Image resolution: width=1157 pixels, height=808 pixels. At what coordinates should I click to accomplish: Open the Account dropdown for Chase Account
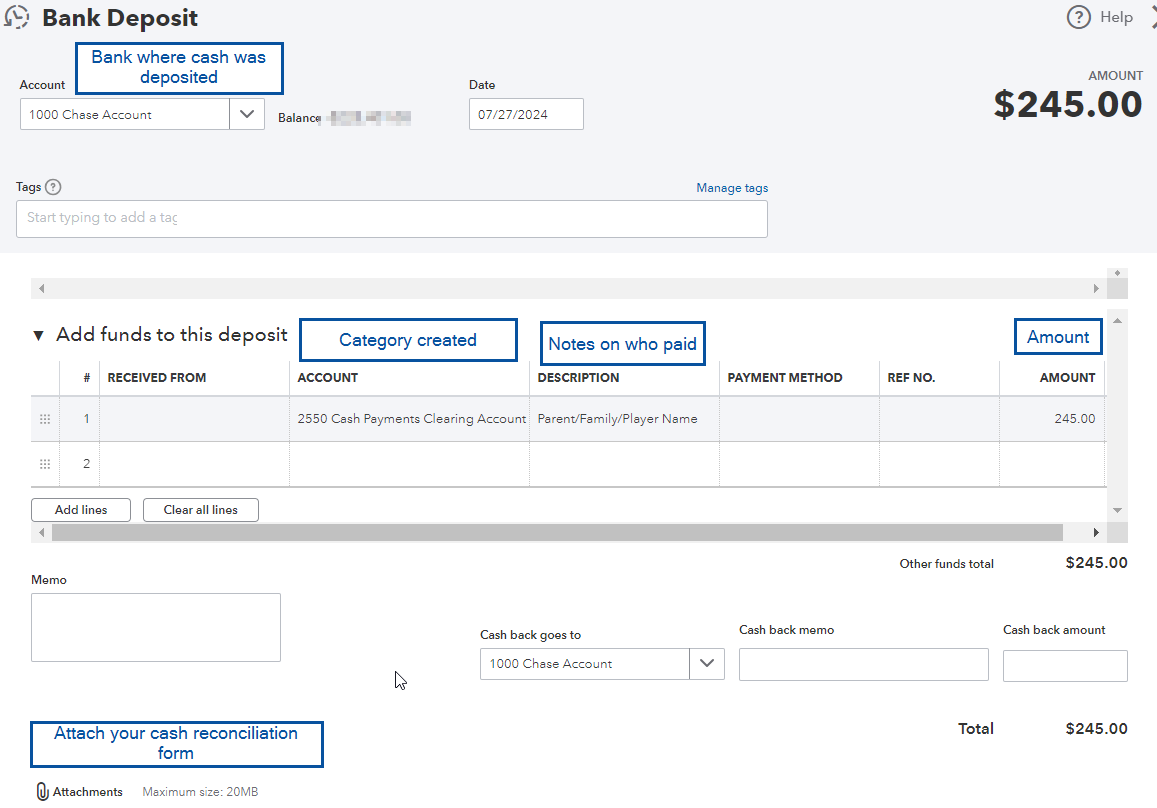click(246, 114)
